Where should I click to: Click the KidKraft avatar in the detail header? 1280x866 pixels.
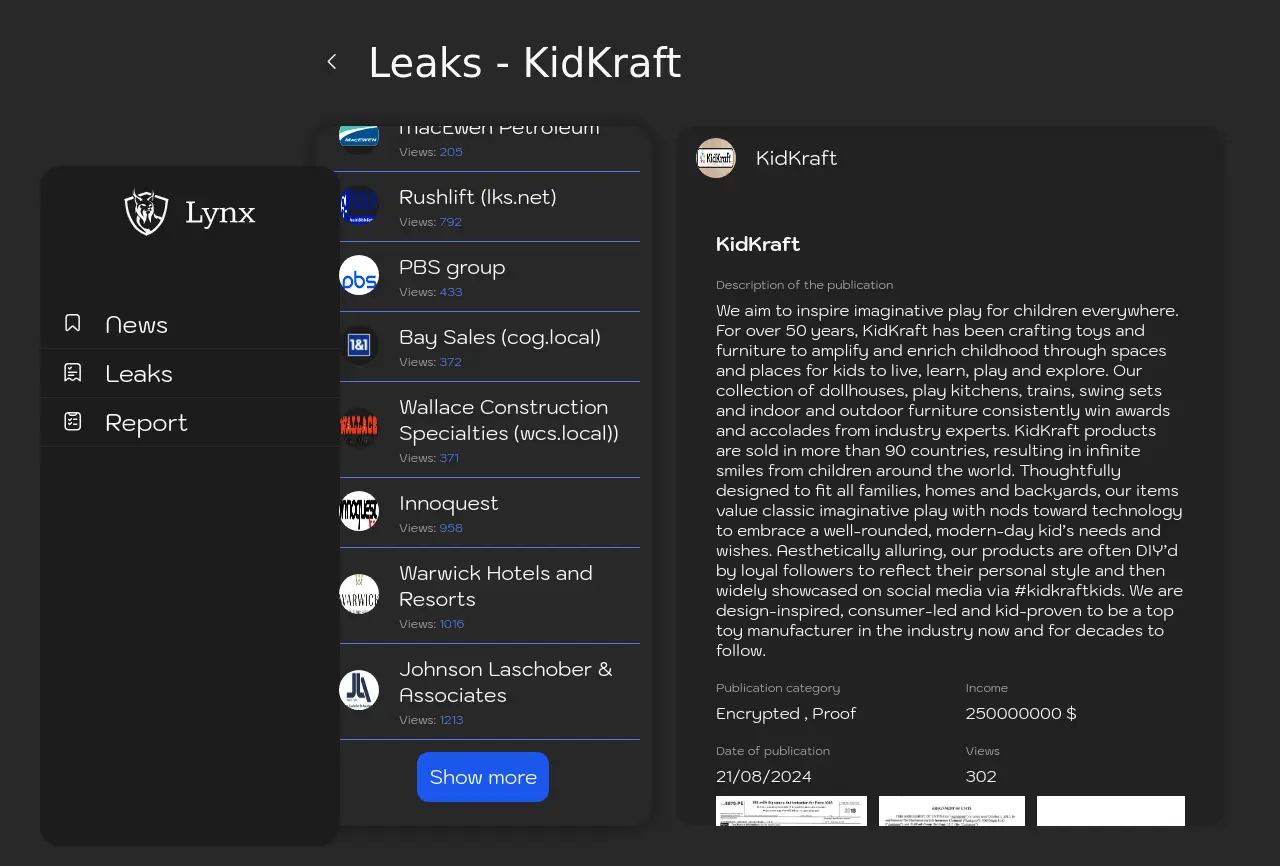click(x=716, y=158)
